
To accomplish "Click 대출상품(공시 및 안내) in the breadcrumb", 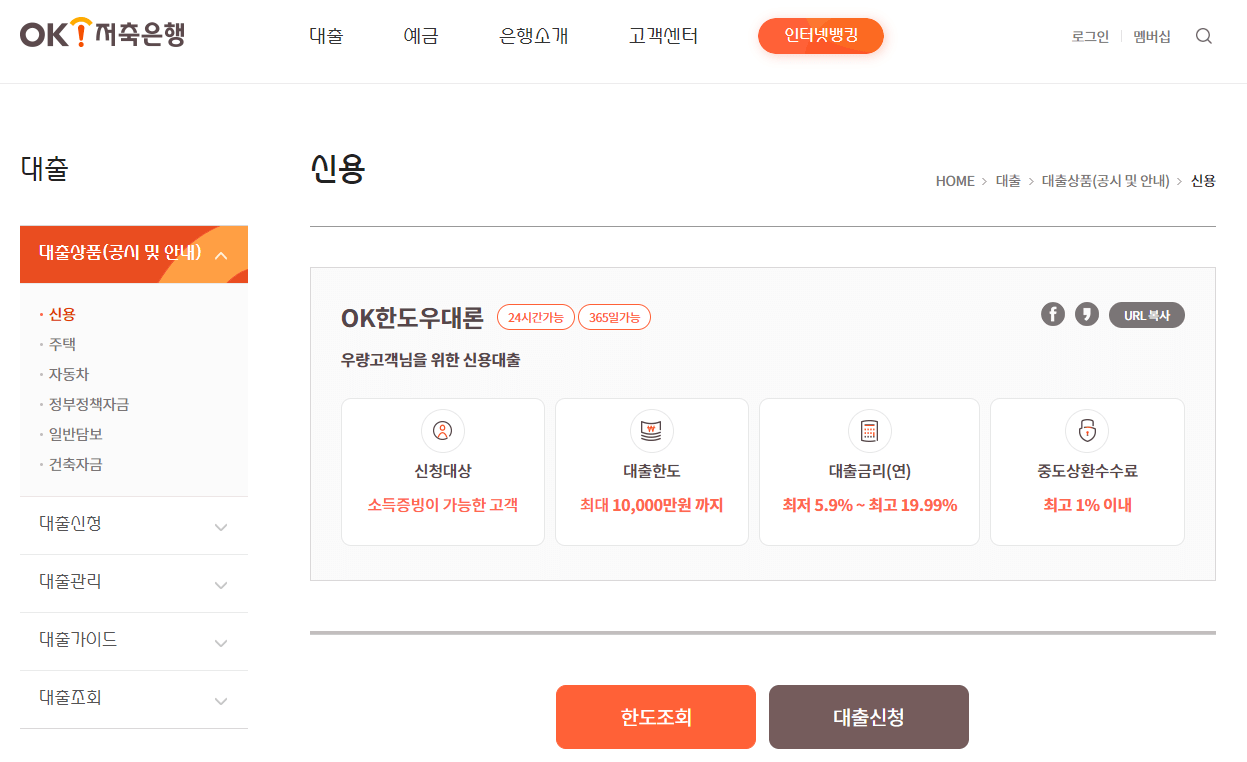I will coord(1106,181).
